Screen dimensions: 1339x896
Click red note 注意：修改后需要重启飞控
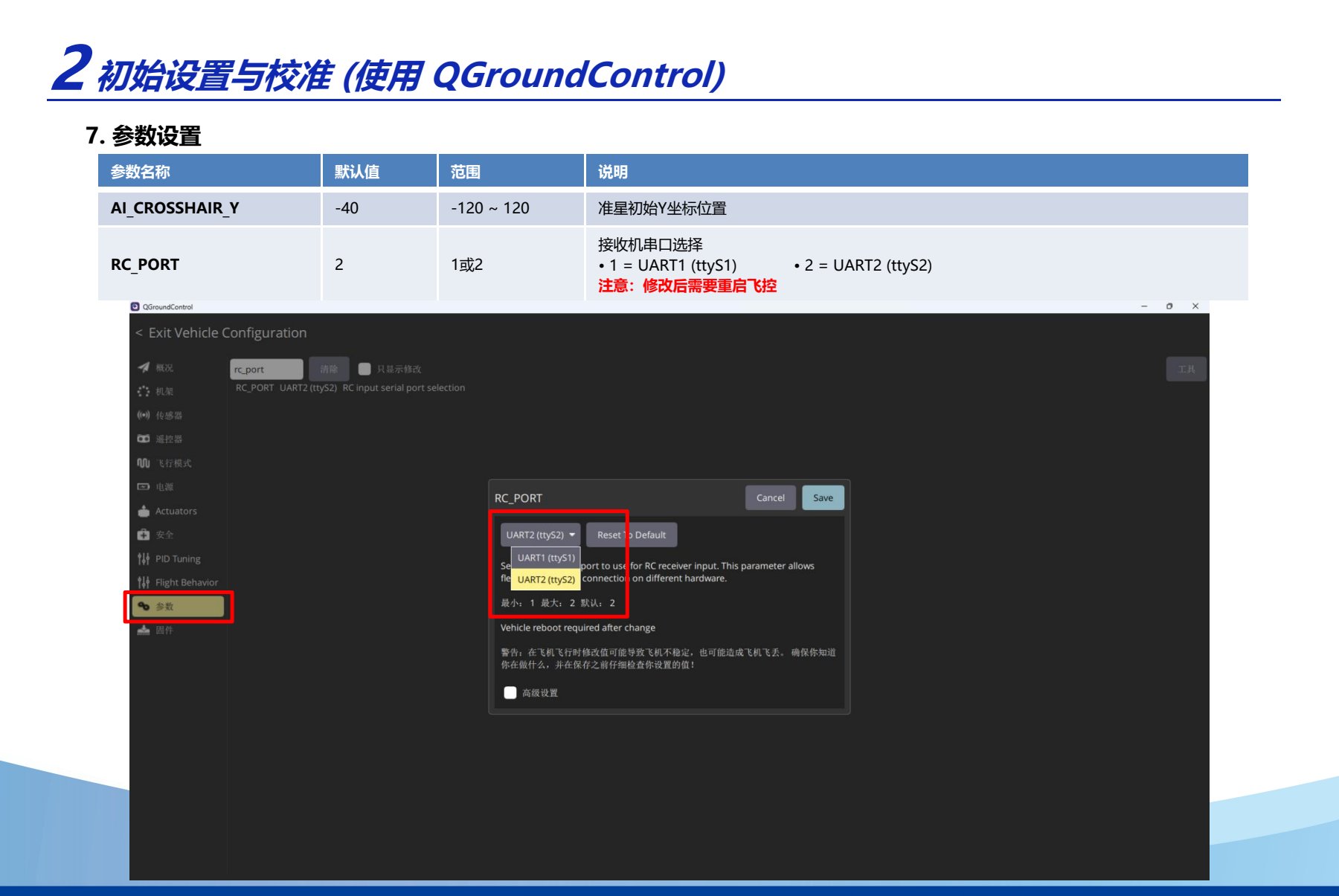tap(687, 286)
